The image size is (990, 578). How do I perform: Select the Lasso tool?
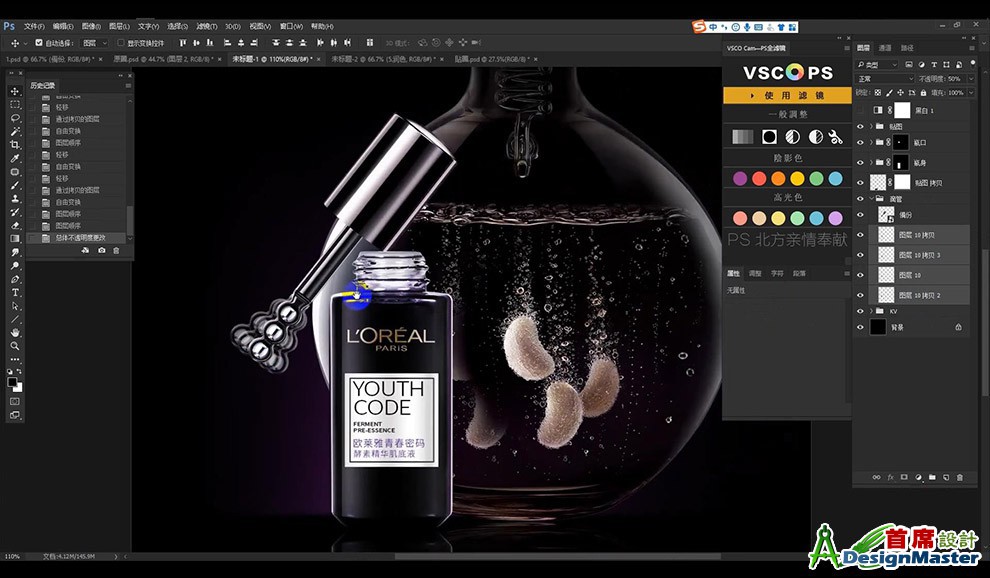point(15,118)
